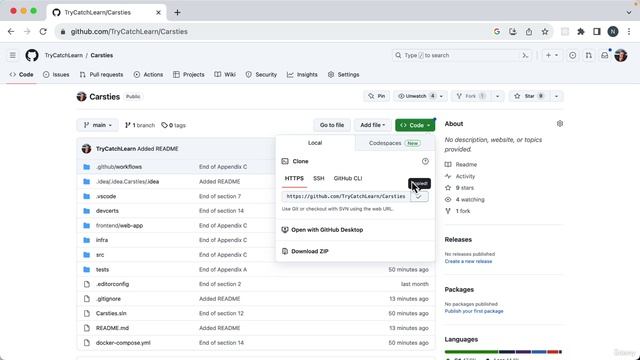Open the Projects tab

tap(189, 75)
